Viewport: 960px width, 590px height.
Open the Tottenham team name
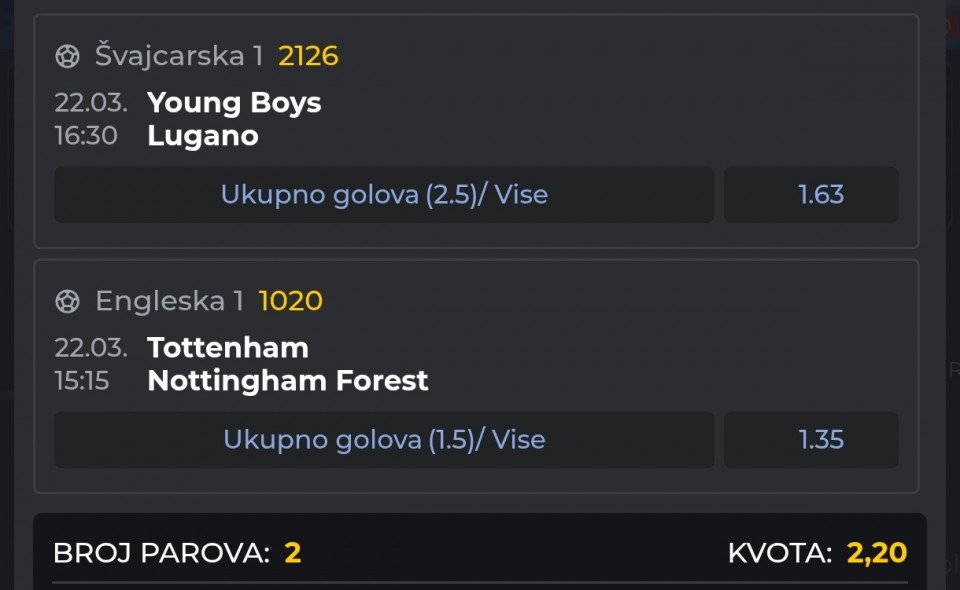[x=228, y=347]
